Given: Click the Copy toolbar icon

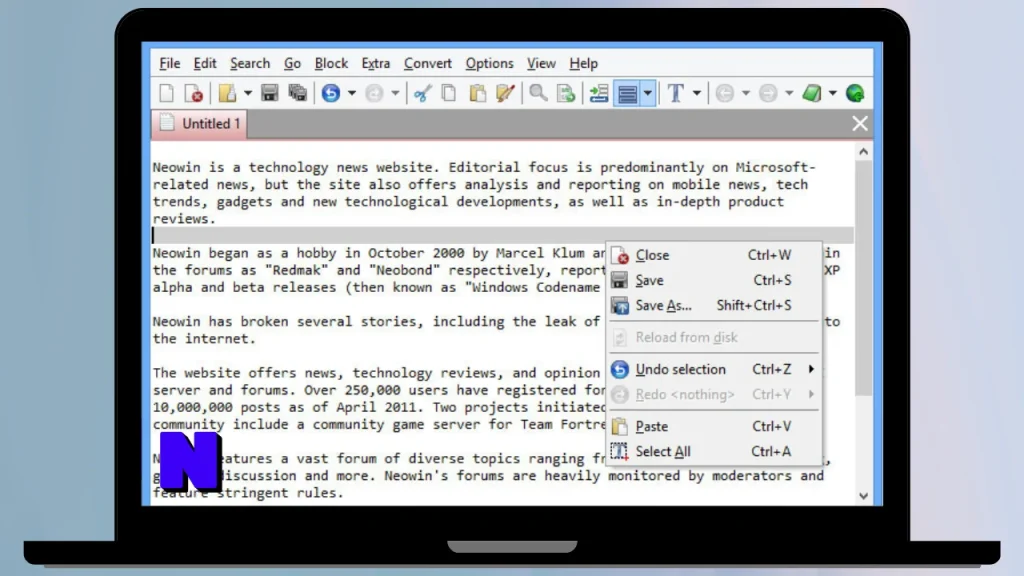Looking at the screenshot, I should click(449, 93).
